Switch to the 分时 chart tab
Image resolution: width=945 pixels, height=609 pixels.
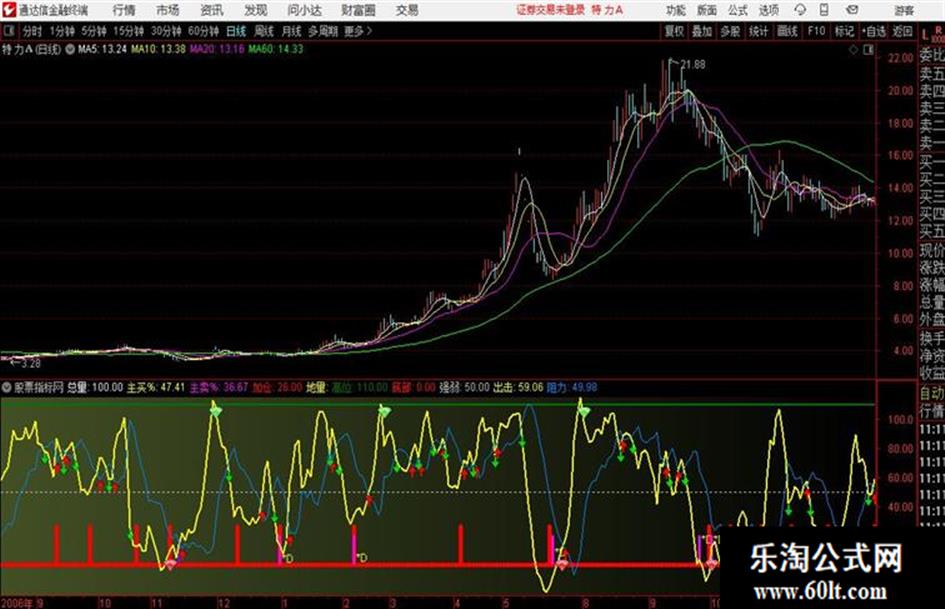point(33,31)
